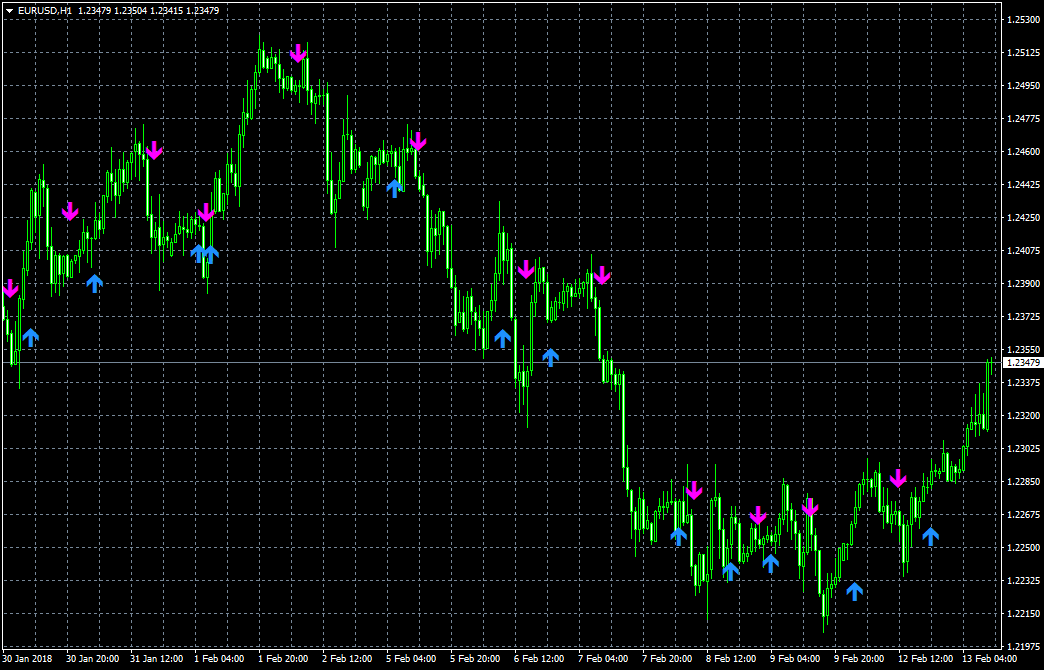Click the current price tag 1.23479 on the scale

pos(1023,363)
